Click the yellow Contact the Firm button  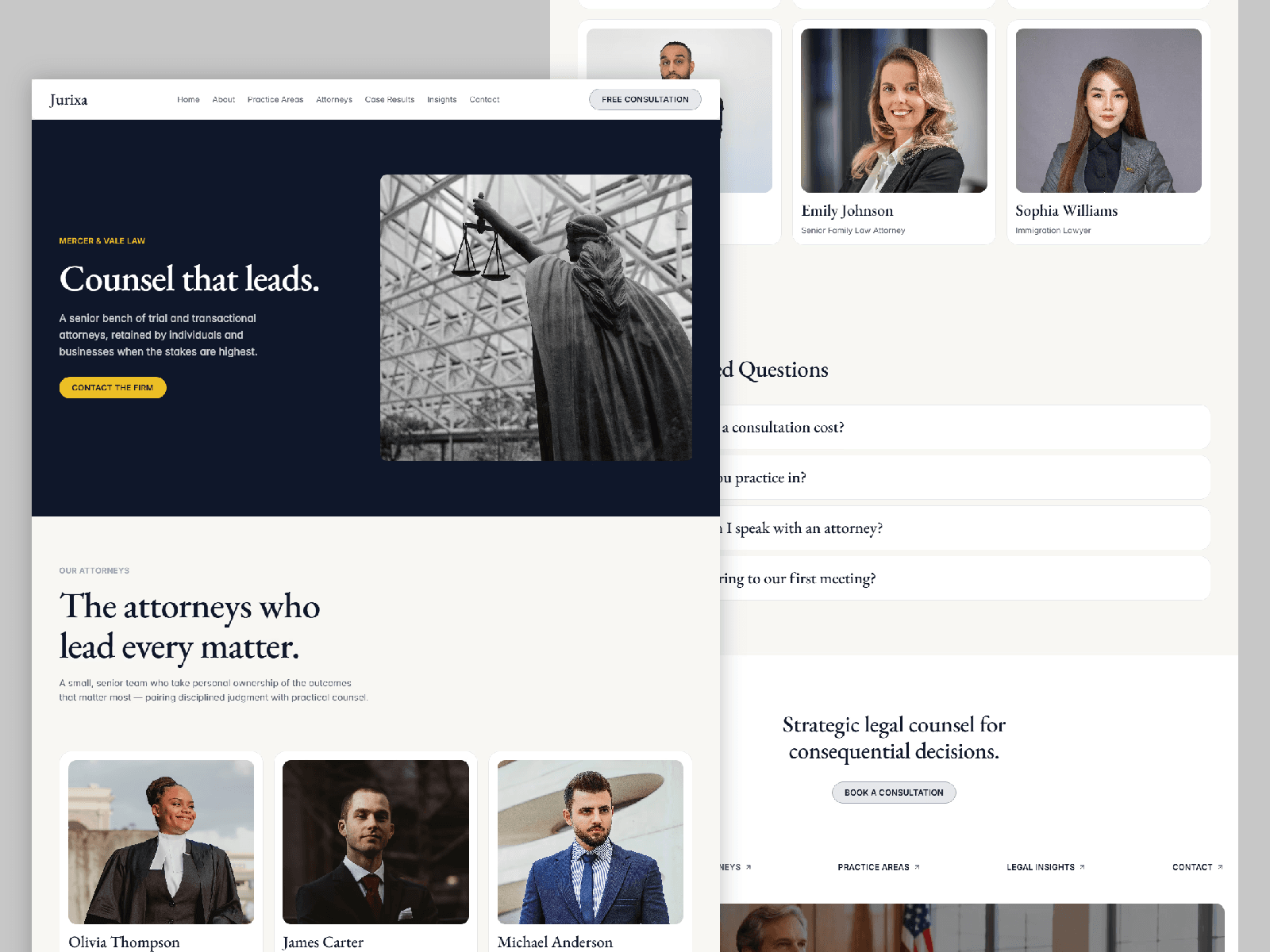[x=113, y=388]
